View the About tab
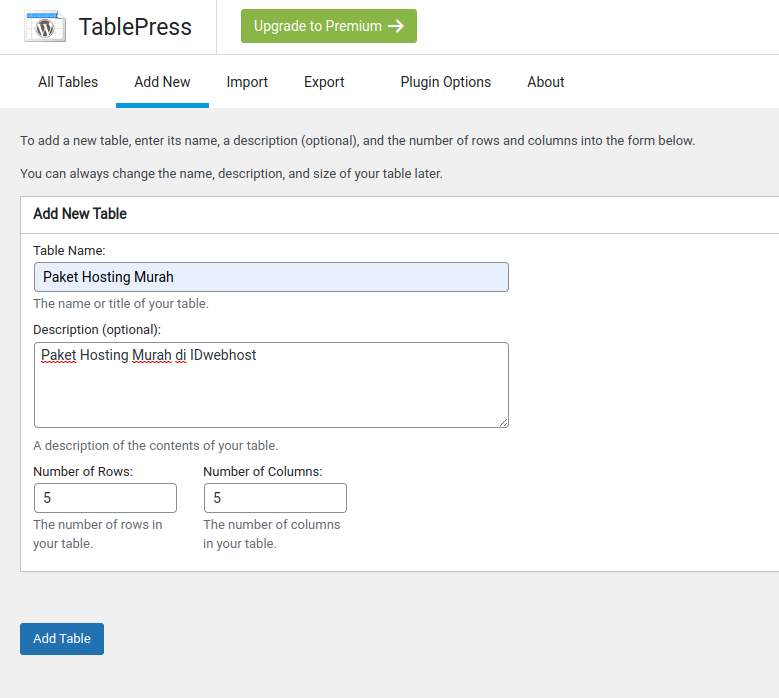This screenshot has height=698, width=779. (x=545, y=82)
